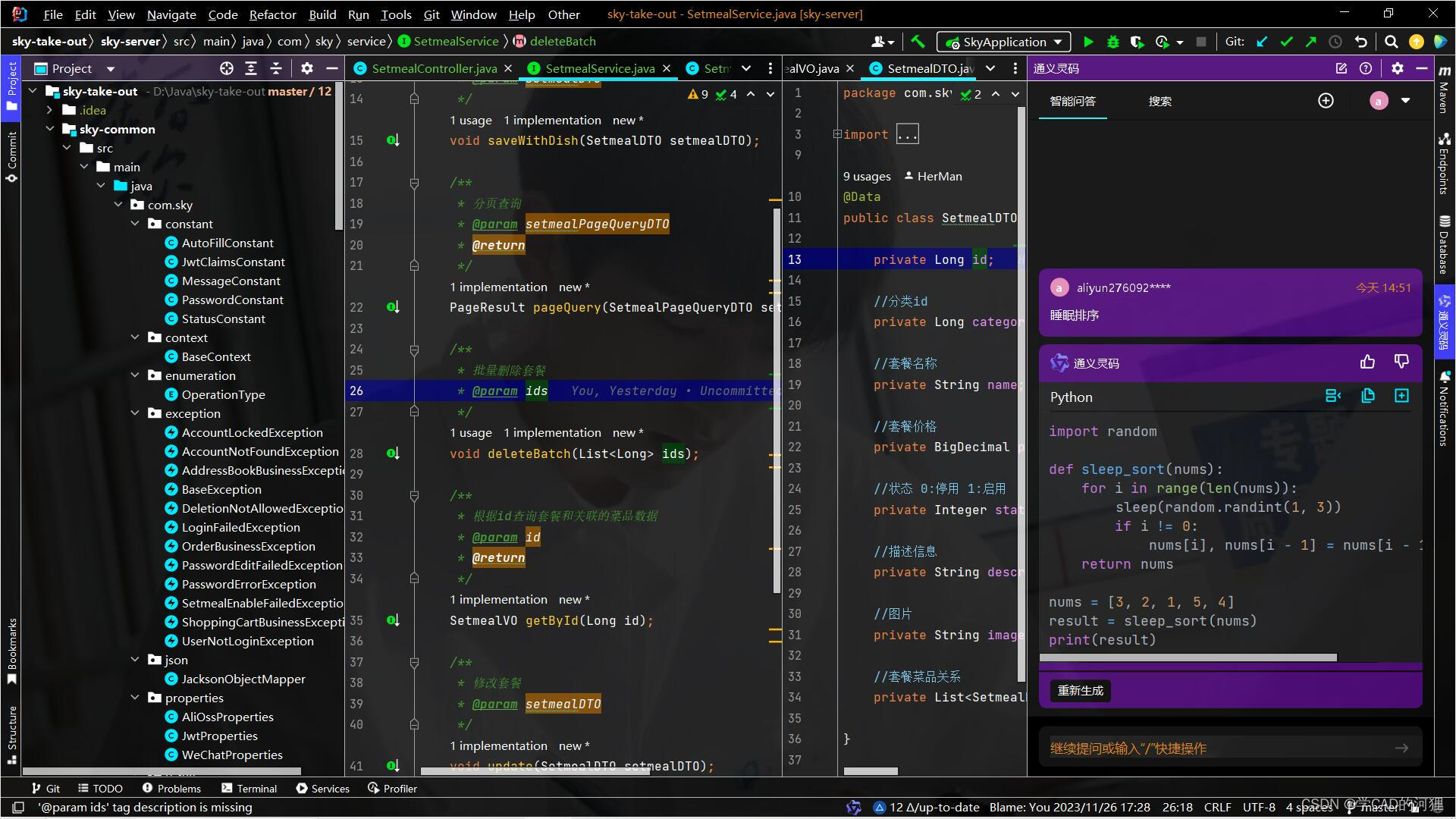
Task: Start debugging with the bug icon
Action: click(x=1112, y=42)
